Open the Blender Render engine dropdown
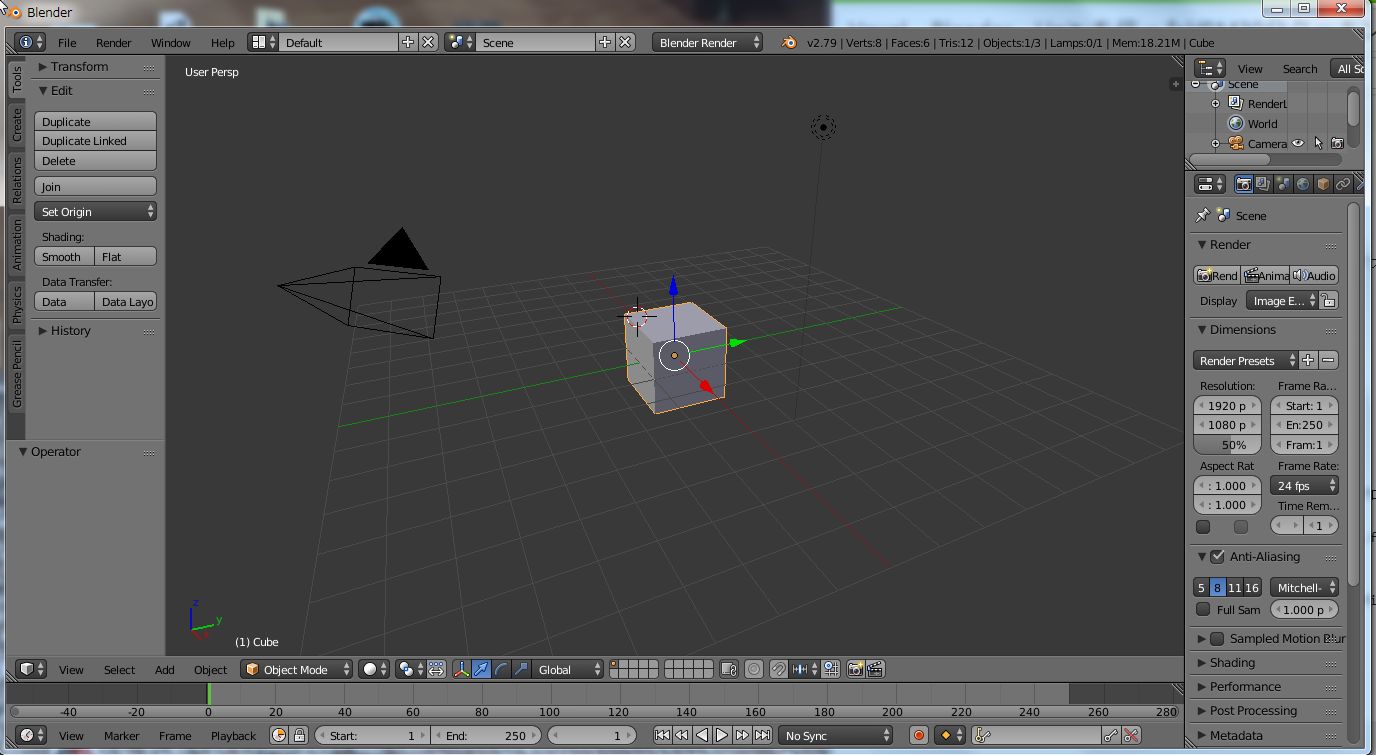 tap(708, 42)
